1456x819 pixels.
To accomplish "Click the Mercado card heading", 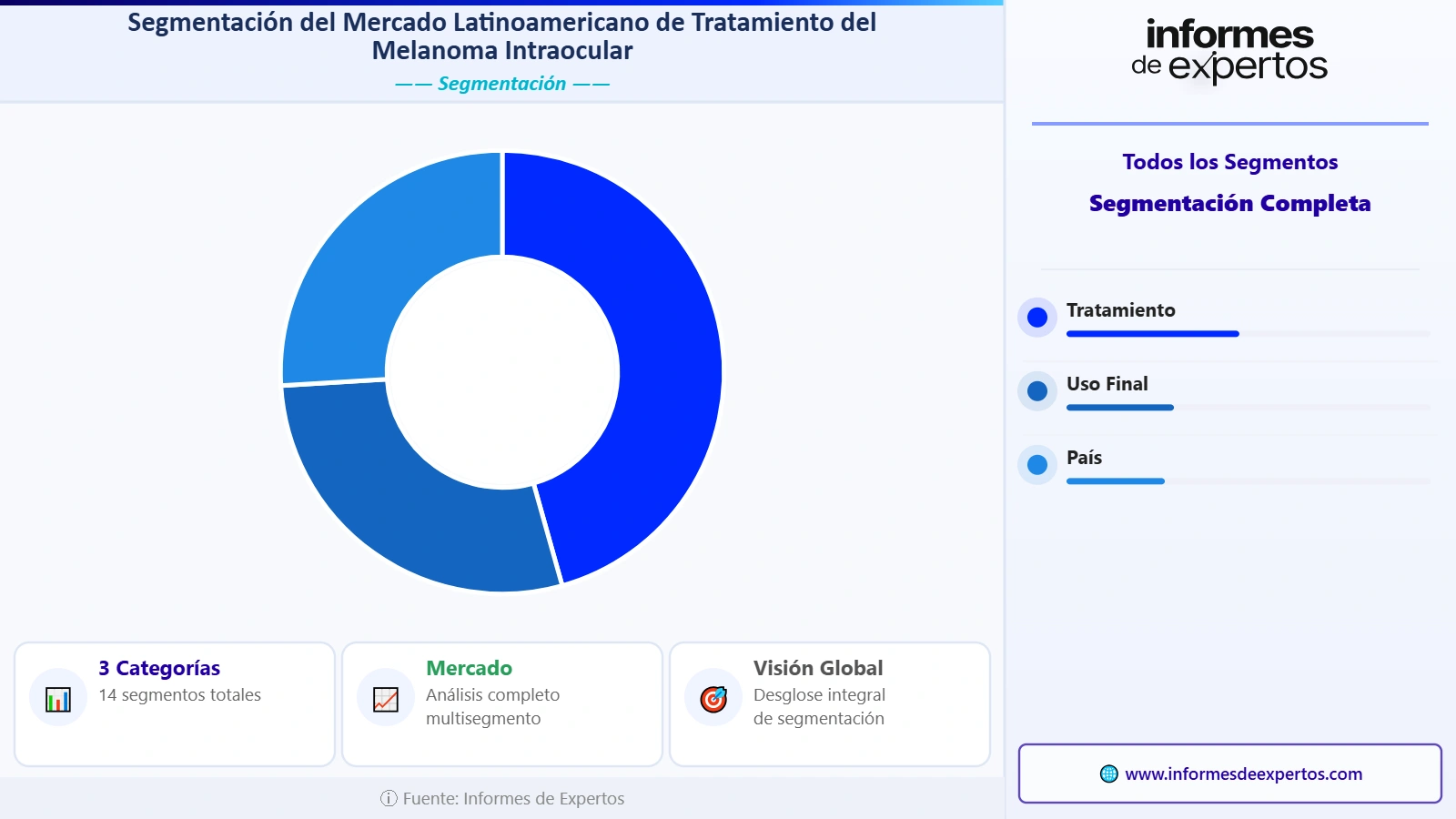I will coord(469,668).
